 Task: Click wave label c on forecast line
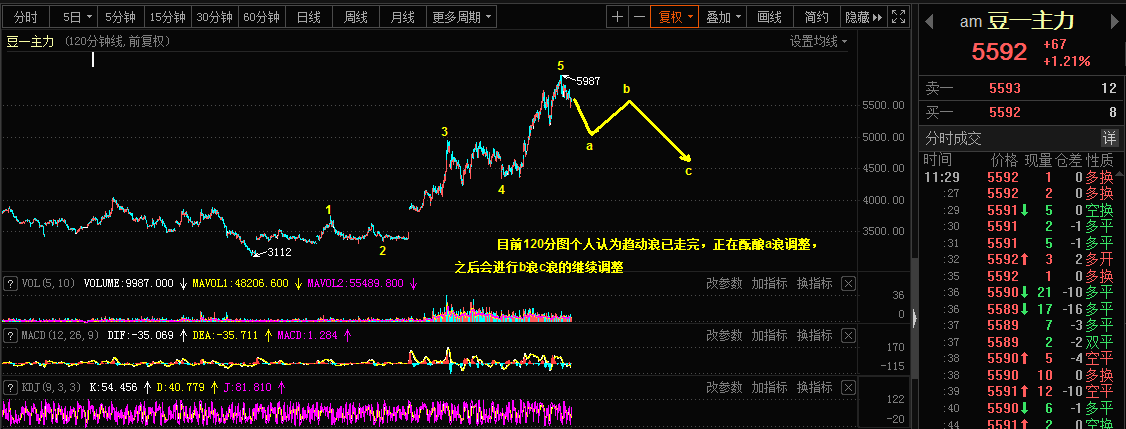[x=689, y=171]
